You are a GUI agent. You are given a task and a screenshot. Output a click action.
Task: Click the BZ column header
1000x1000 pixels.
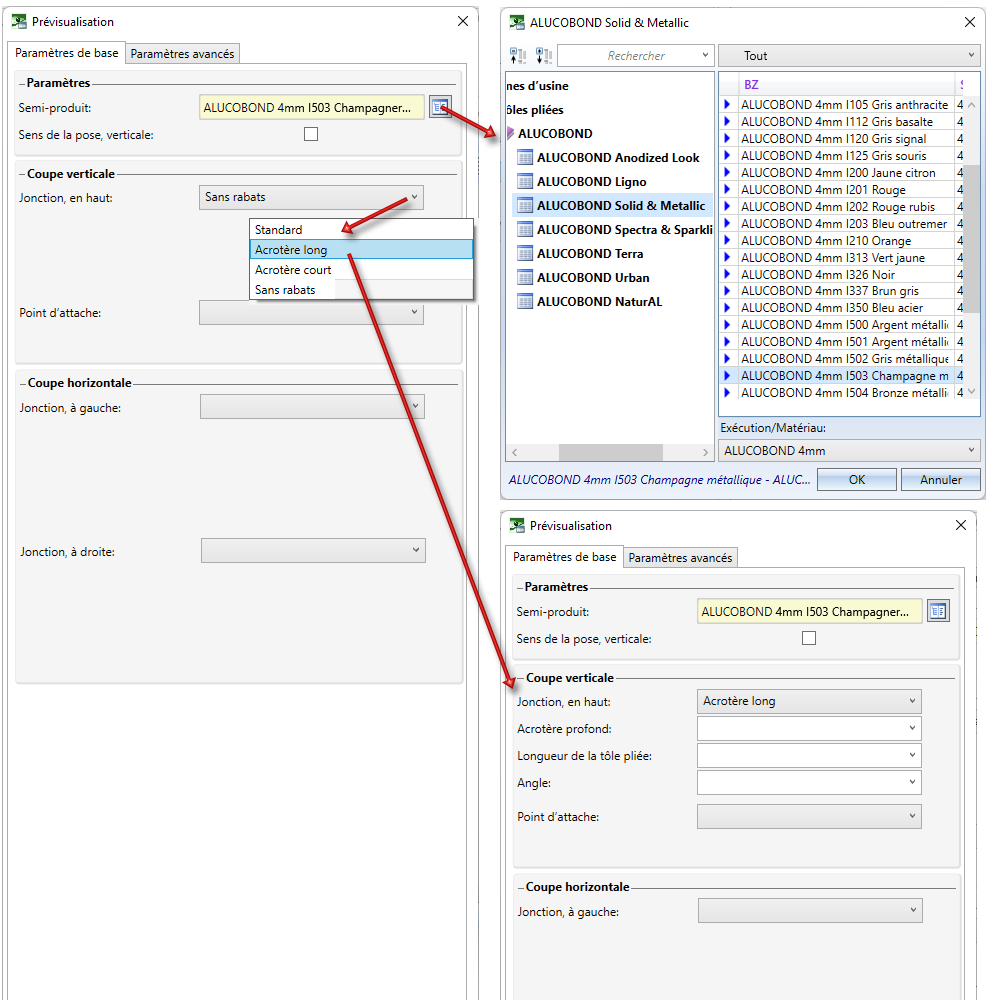point(846,85)
